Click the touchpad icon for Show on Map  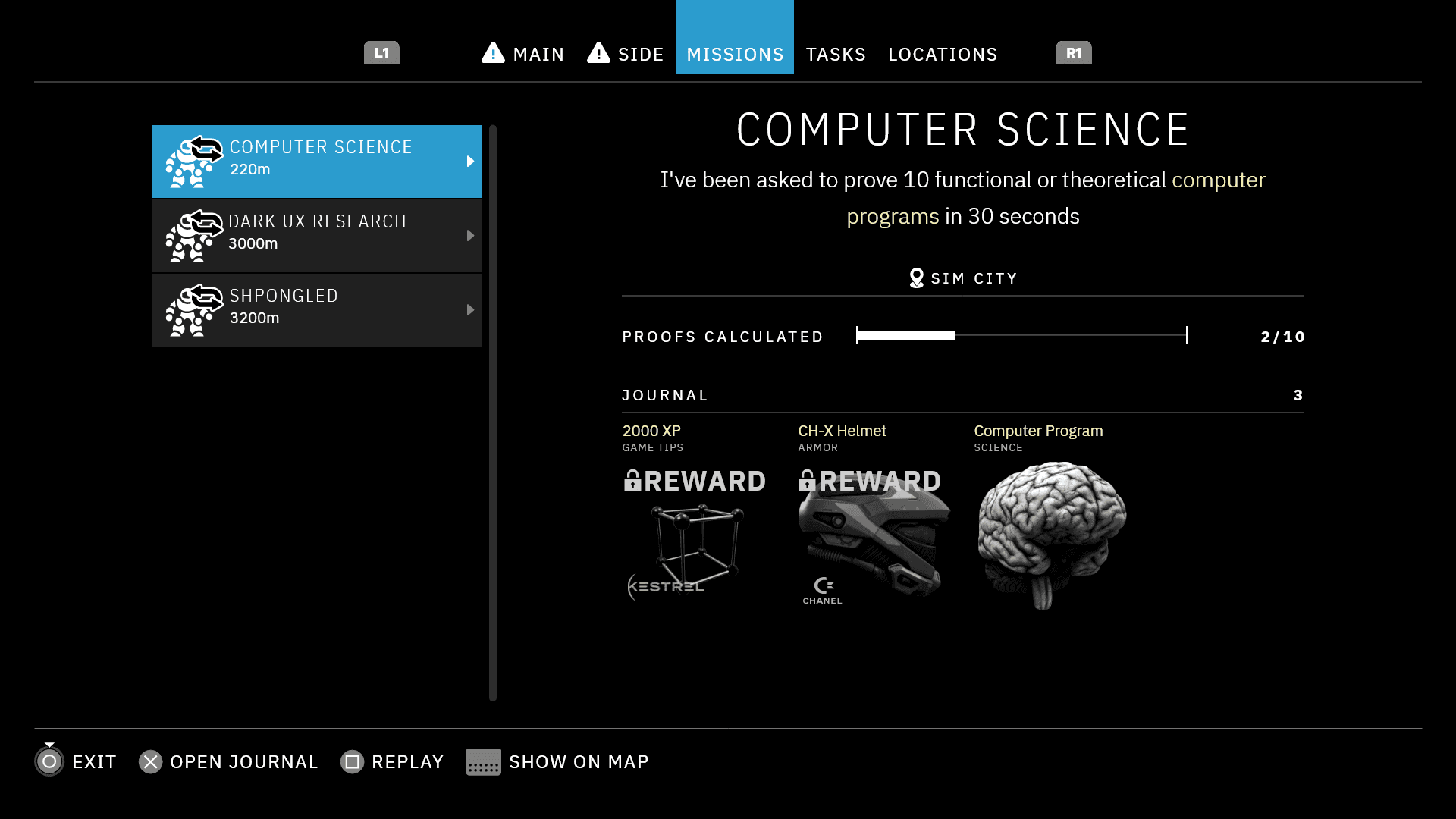click(483, 762)
